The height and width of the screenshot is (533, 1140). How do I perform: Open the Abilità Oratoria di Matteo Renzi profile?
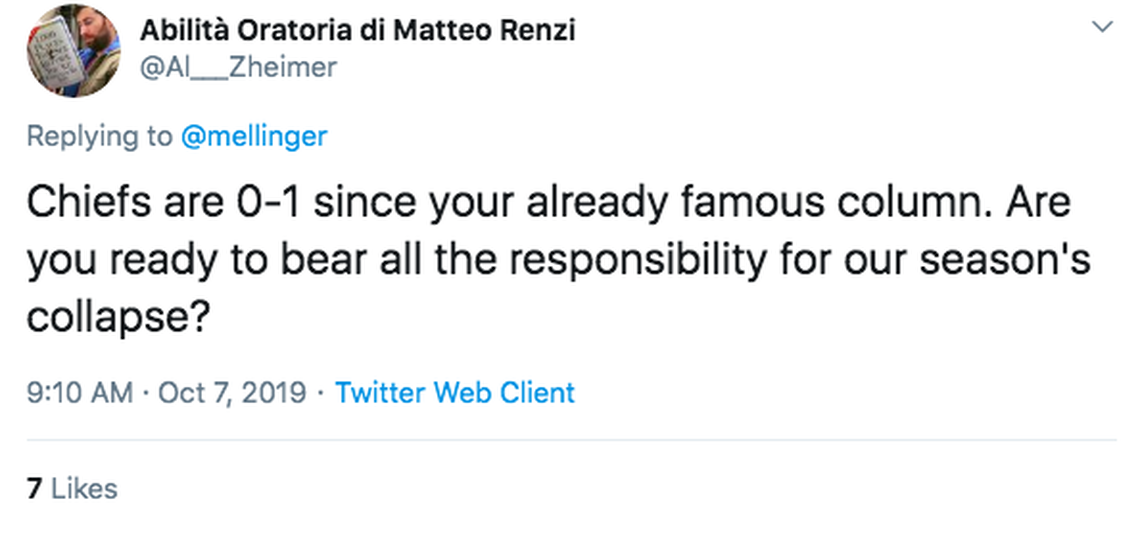[x=357, y=30]
